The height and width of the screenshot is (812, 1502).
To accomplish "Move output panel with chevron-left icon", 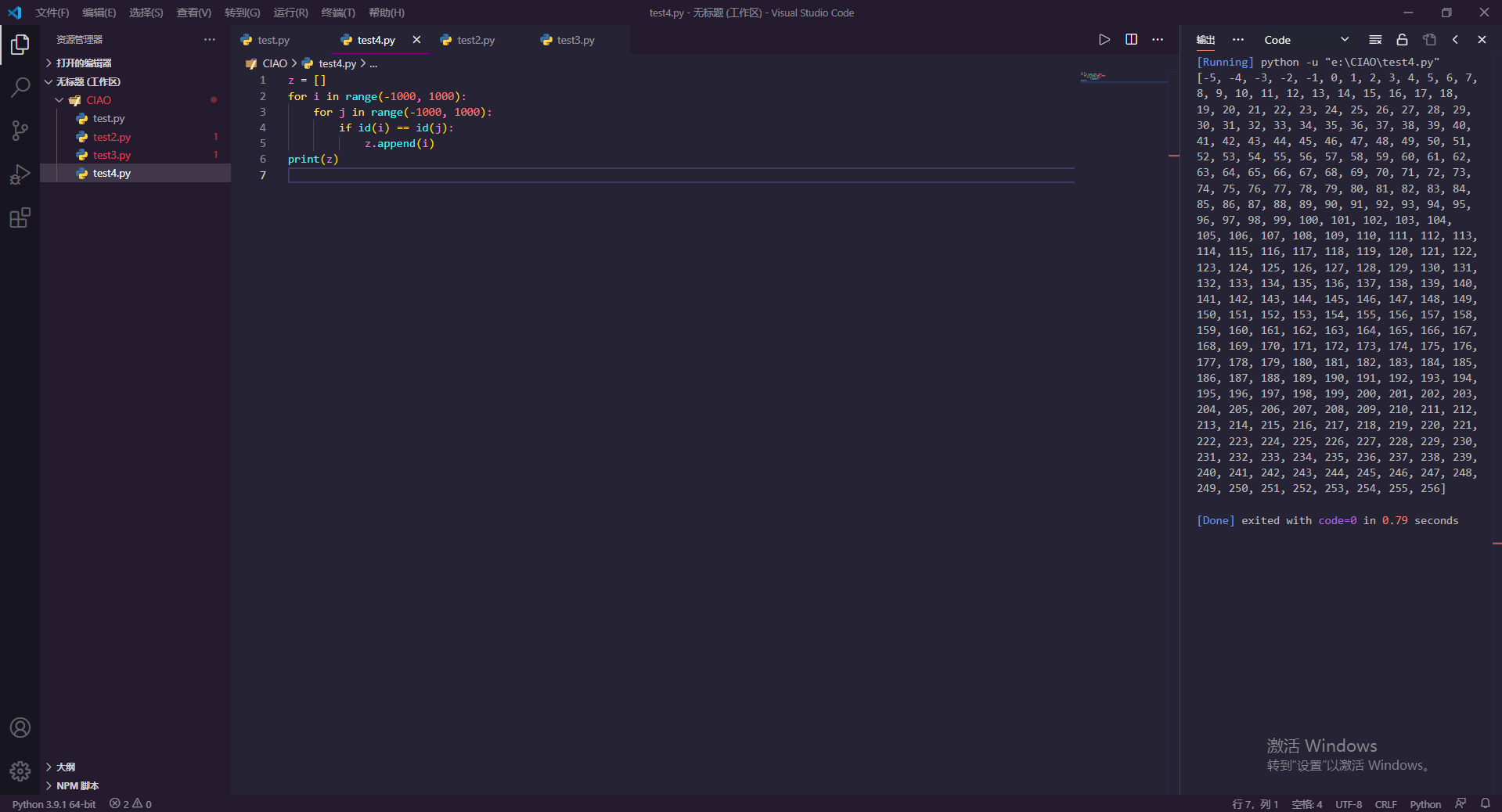I will tap(1455, 40).
